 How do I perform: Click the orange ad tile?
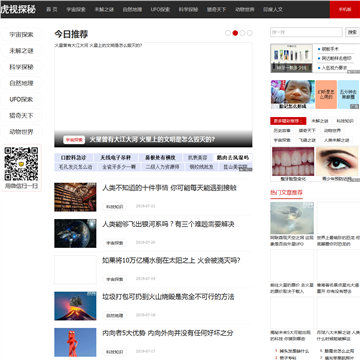click(x=326, y=94)
